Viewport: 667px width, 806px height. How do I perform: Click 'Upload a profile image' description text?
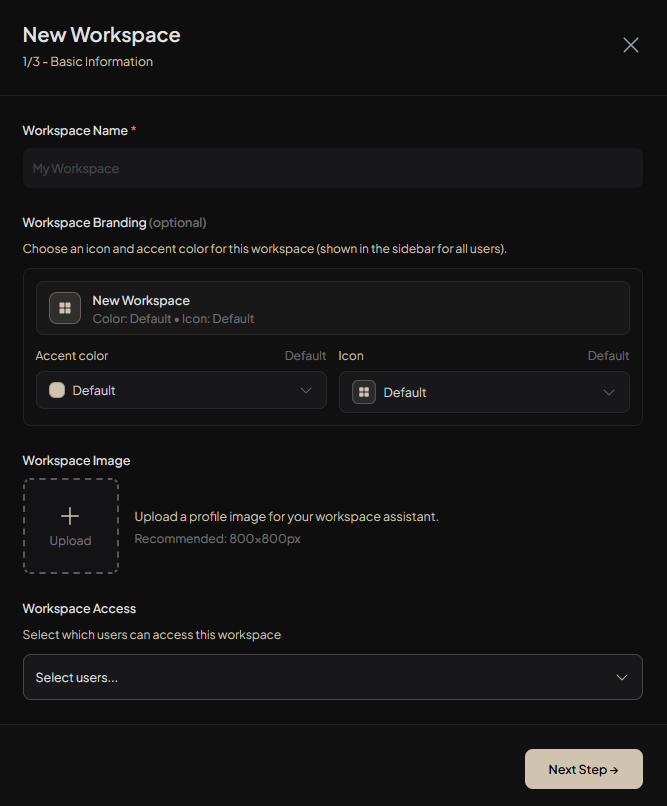(x=286, y=517)
